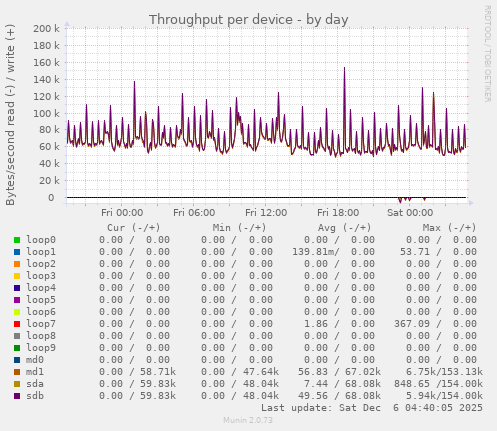The height and width of the screenshot is (431, 497).
Task: Select the md1 legend label
Action: point(35,372)
